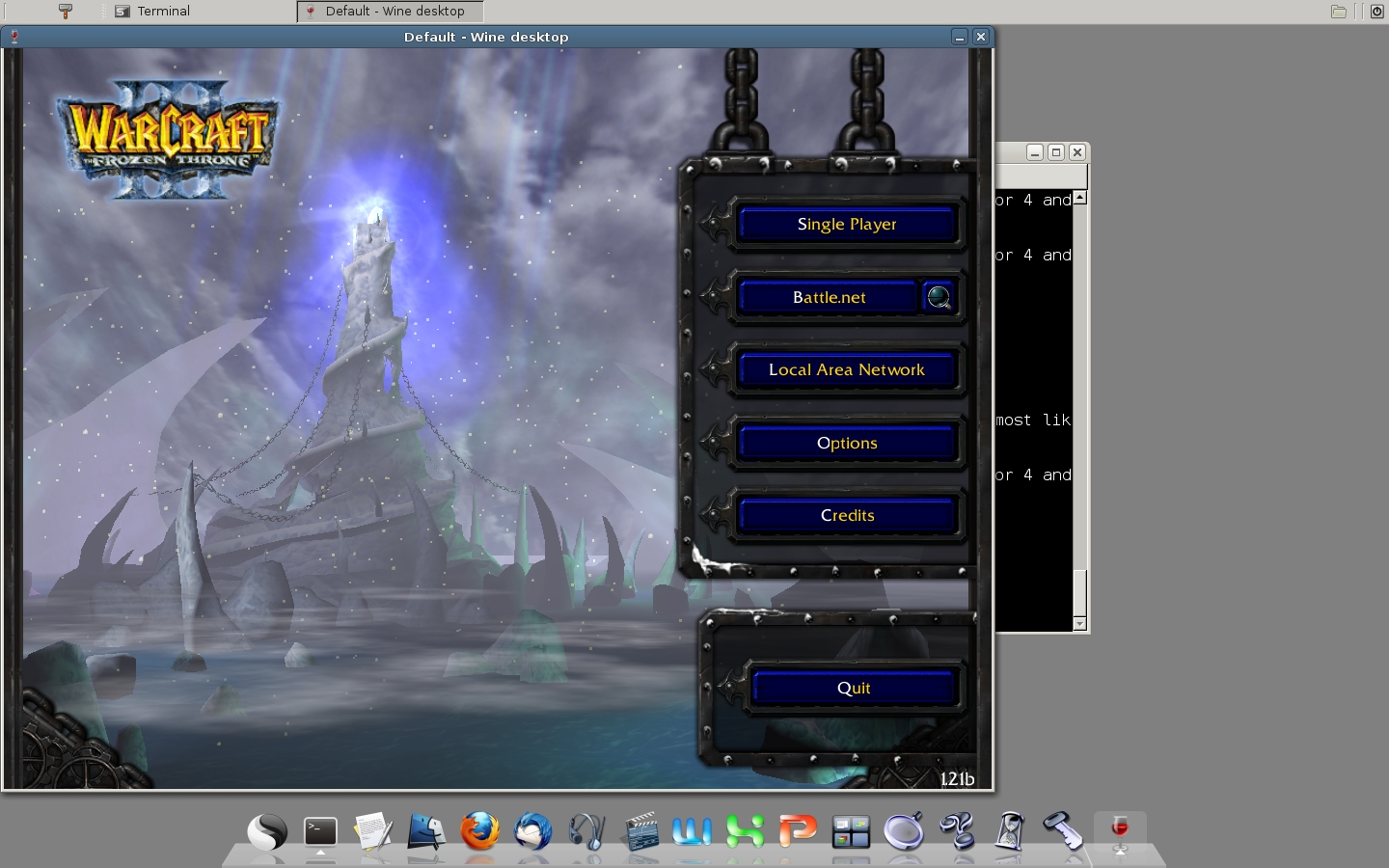Open Terminal from the dock
The width and height of the screenshot is (1389, 868).
pos(320,831)
